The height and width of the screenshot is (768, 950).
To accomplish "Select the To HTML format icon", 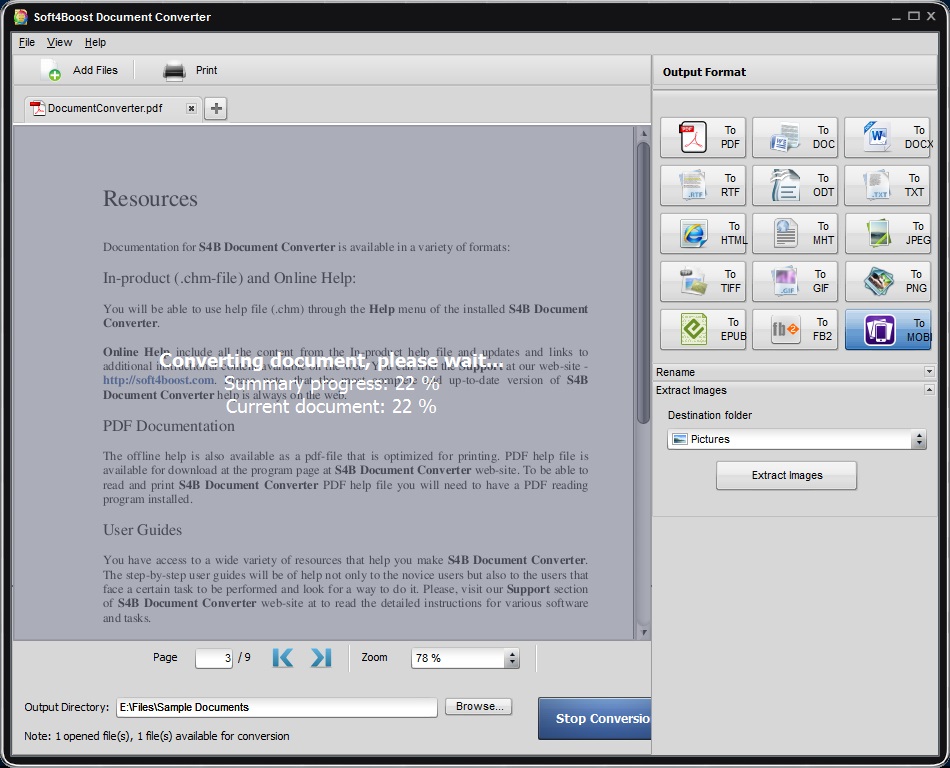I will pos(702,233).
